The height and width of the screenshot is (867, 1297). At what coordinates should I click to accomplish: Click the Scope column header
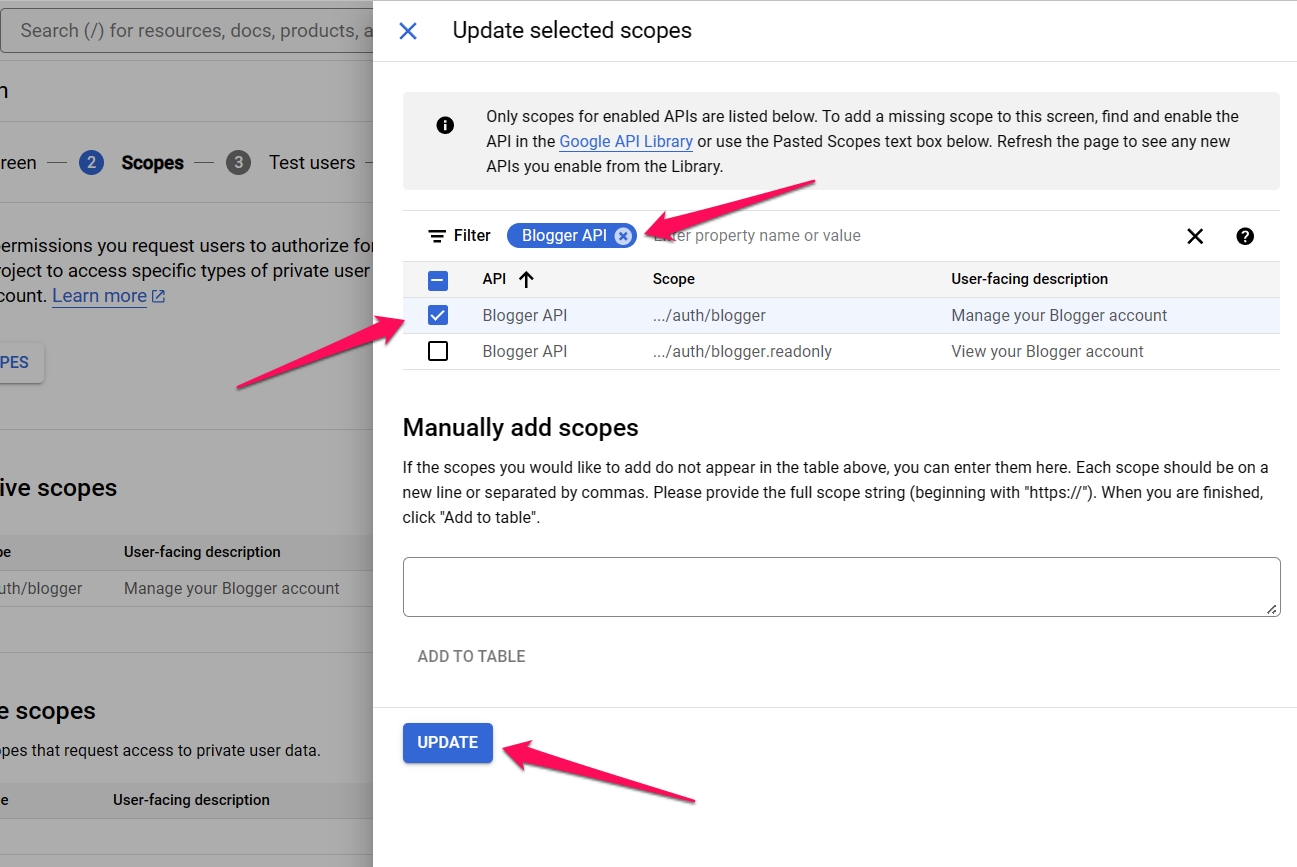tap(673, 279)
